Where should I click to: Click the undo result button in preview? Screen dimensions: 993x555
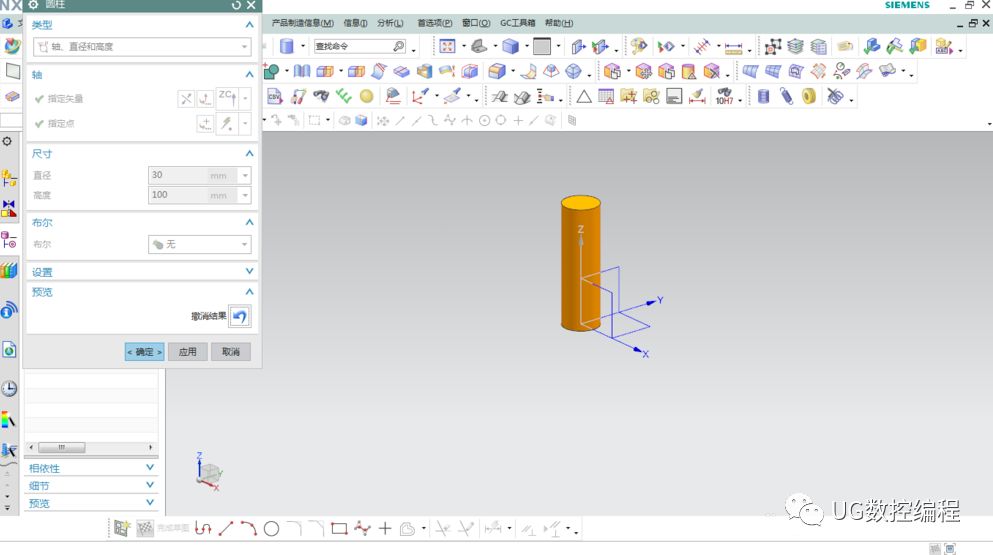click(x=239, y=316)
